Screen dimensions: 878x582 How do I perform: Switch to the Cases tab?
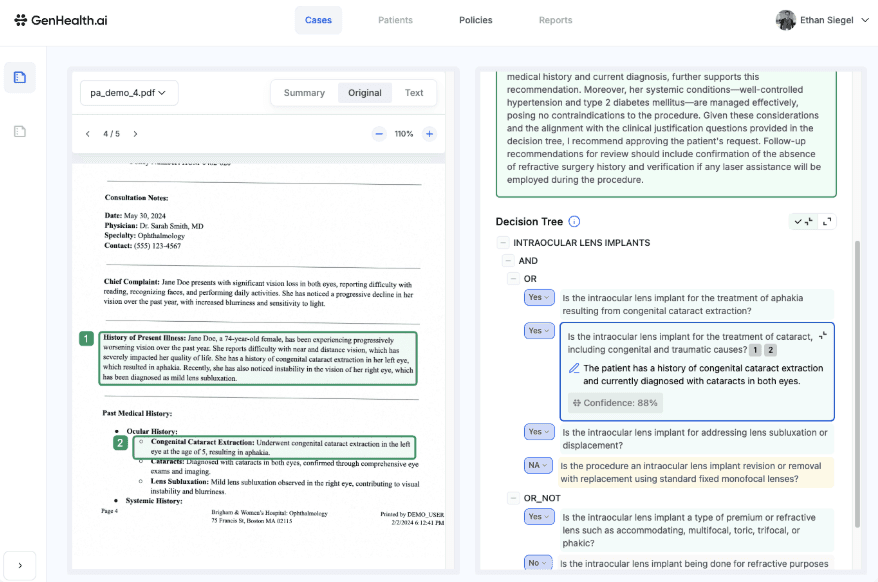point(318,20)
